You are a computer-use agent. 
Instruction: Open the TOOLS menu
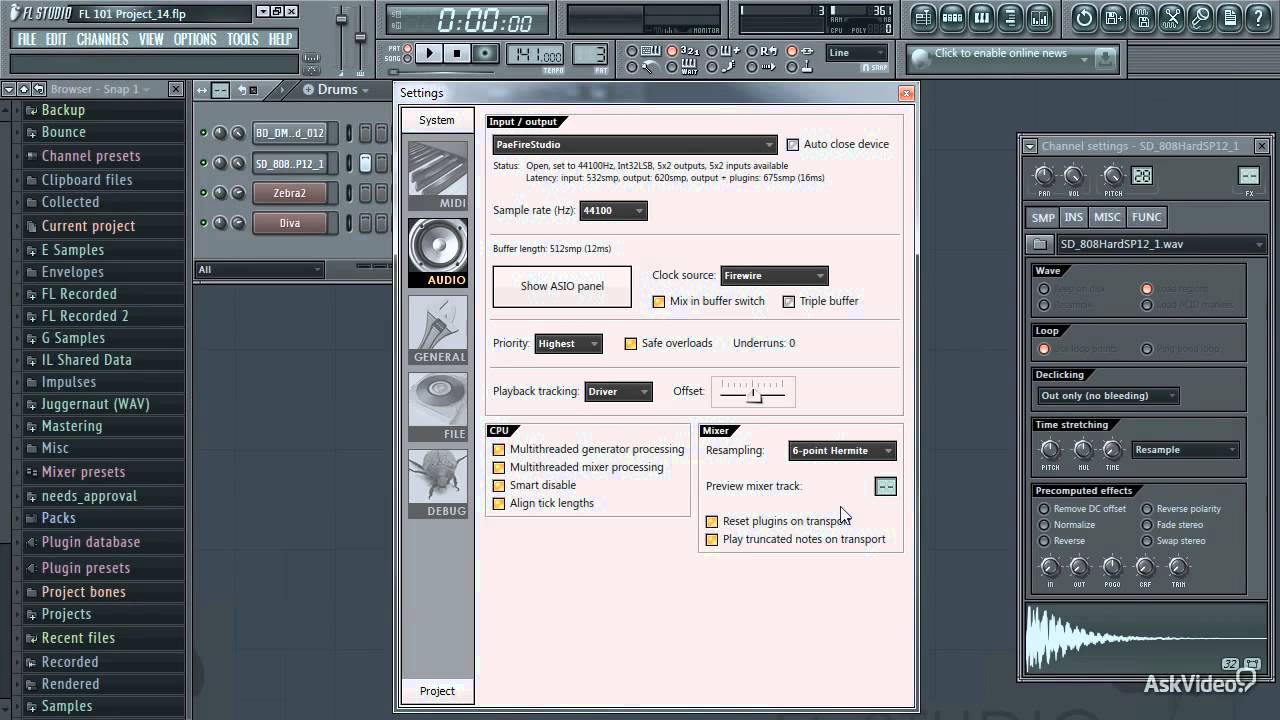pos(243,39)
